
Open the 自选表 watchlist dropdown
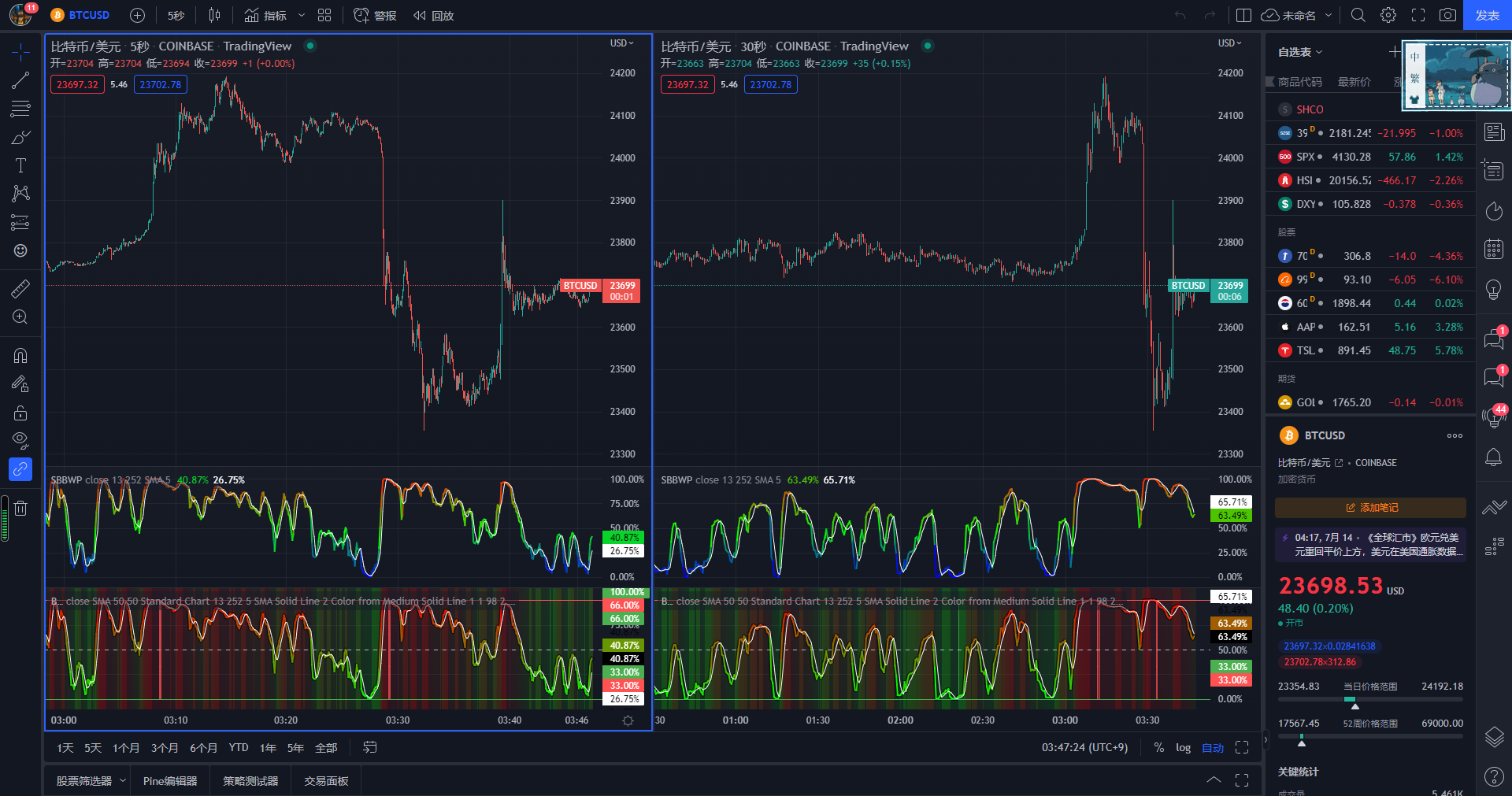(1300, 52)
